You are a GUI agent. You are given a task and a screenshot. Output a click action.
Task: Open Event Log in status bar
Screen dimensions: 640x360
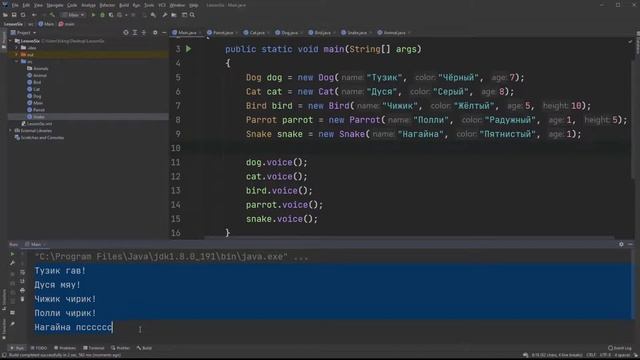pyautogui.click(x=620, y=348)
